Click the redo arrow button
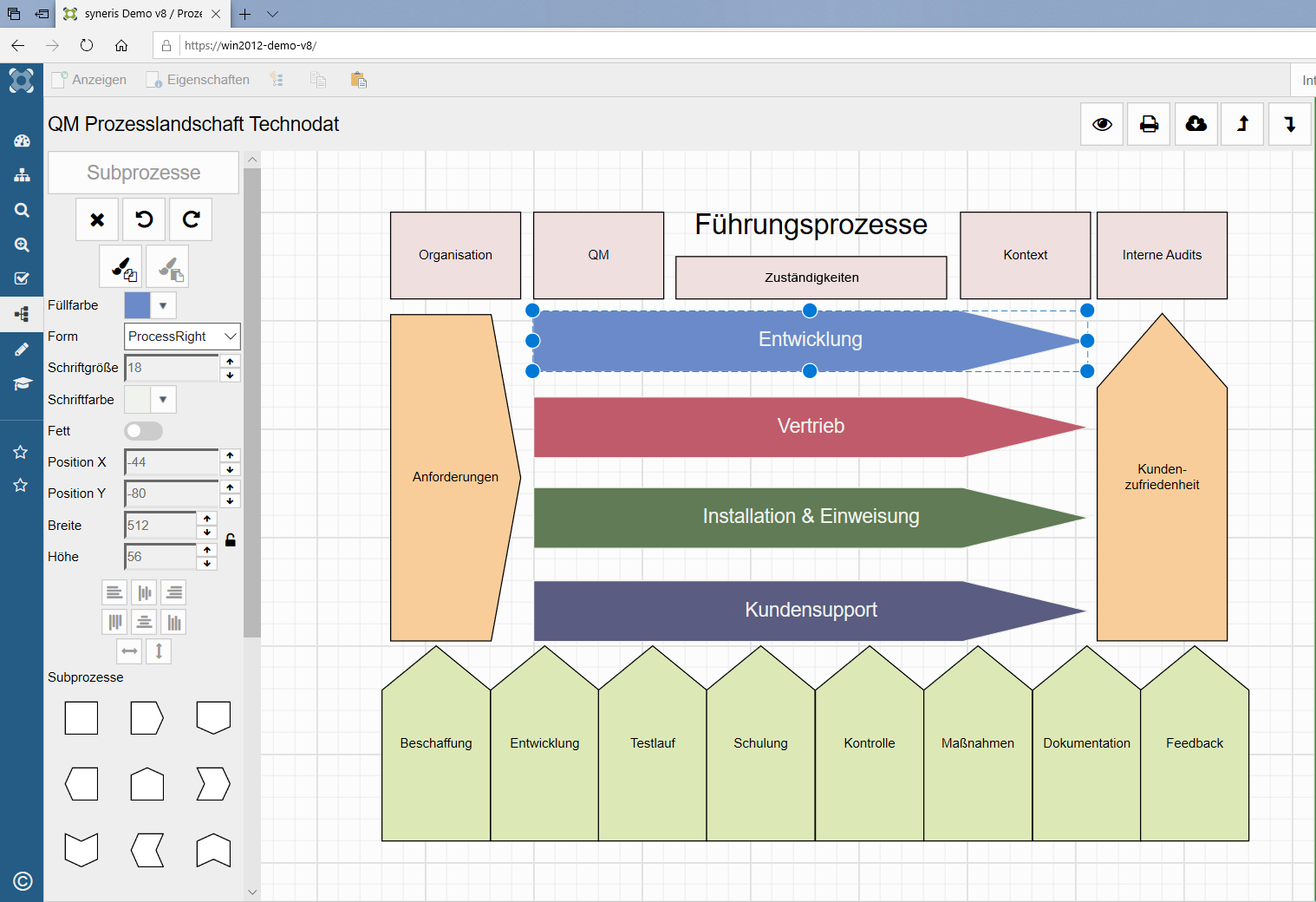The width and height of the screenshot is (1316, 902). 191,219
